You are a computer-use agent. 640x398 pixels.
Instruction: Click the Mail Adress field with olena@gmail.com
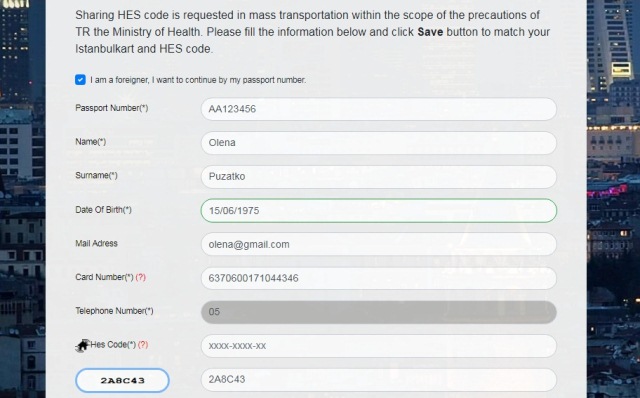[x=379, y=245]
